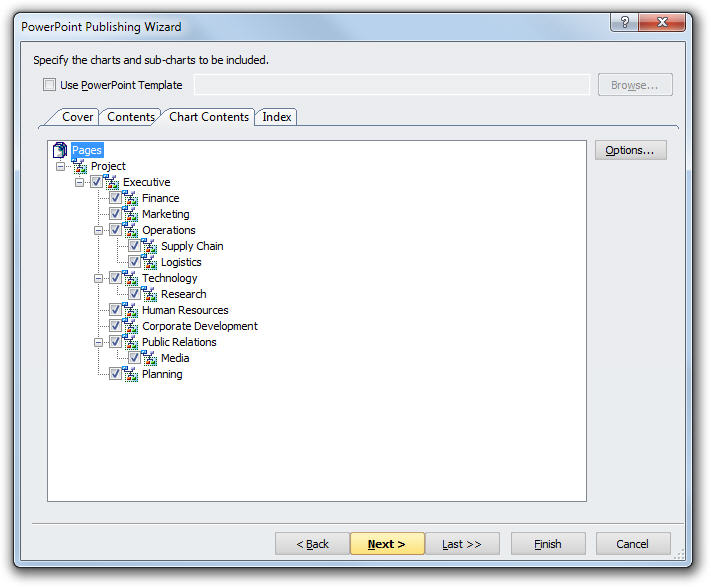Image resolution: width=711 pixels, height=587 pixels.
Task: Click the Planning chart icon
Action: (x=130, y=374)
